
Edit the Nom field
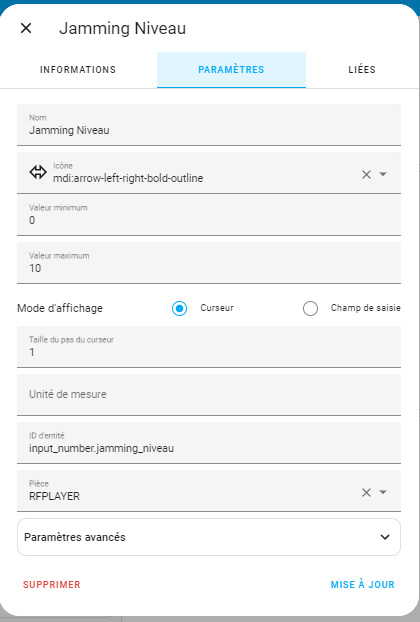[x=209, y=125]
